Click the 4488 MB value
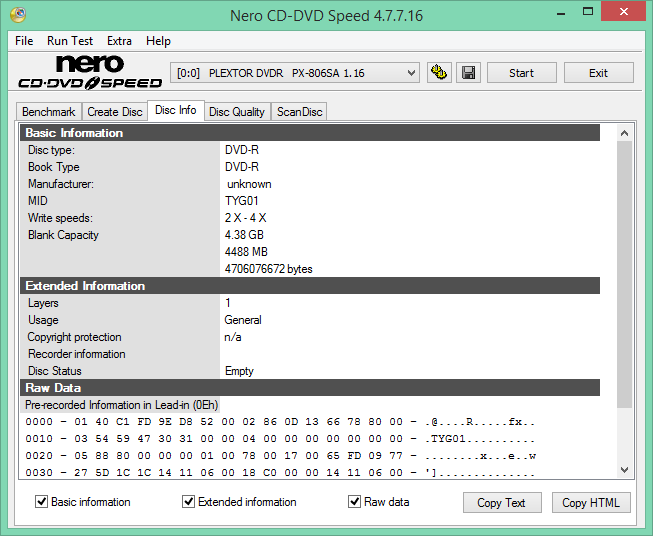 click(x=246, y=252)
